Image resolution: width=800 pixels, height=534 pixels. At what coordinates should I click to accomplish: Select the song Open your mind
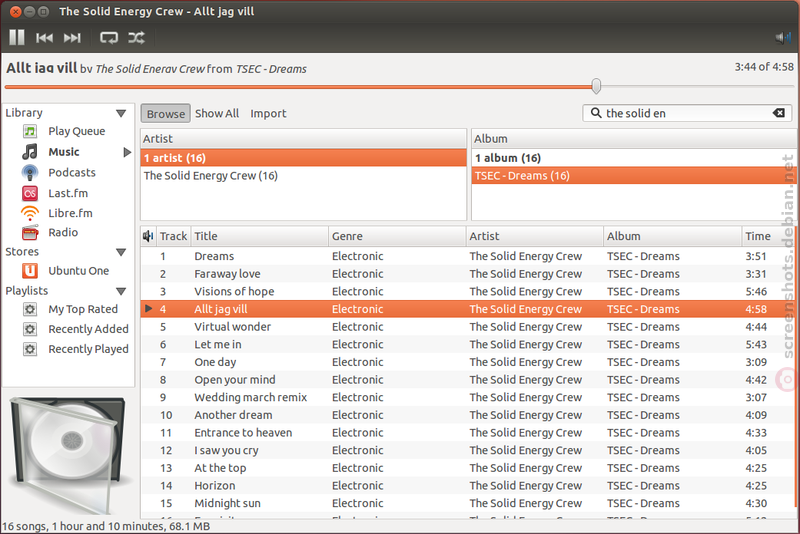468,380
